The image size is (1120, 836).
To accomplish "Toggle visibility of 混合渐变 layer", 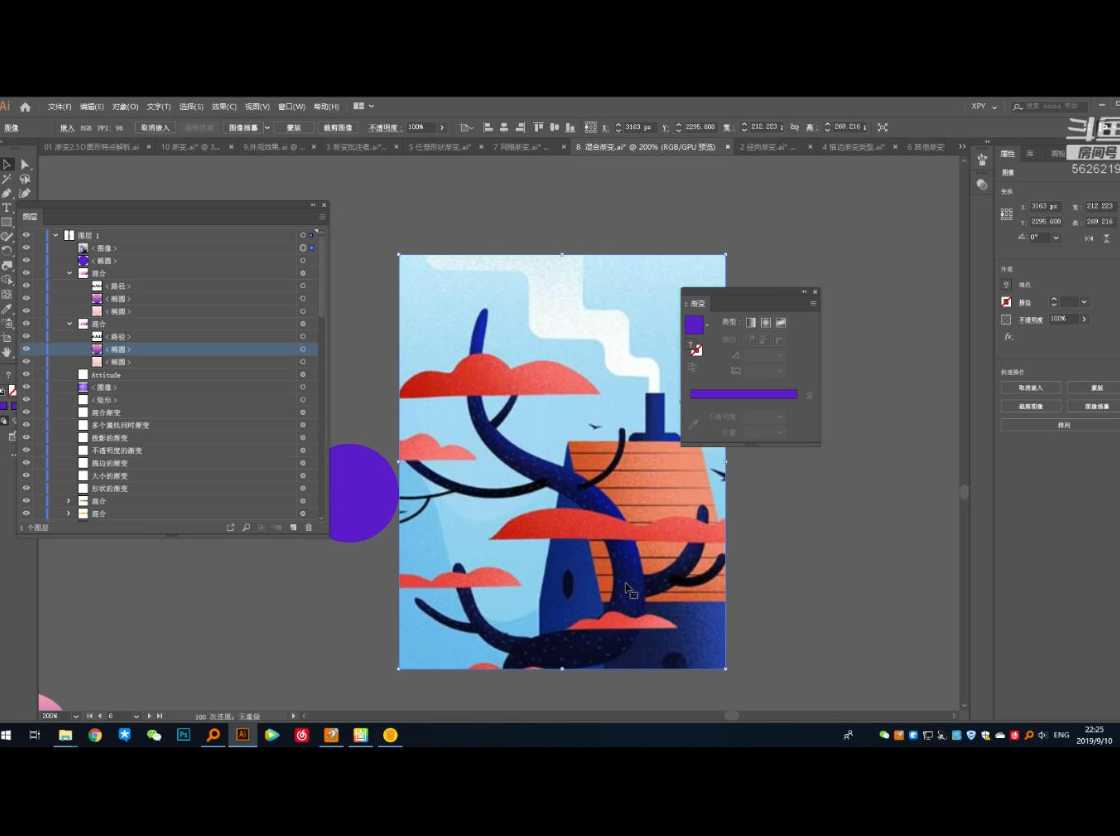I will 26,412.
